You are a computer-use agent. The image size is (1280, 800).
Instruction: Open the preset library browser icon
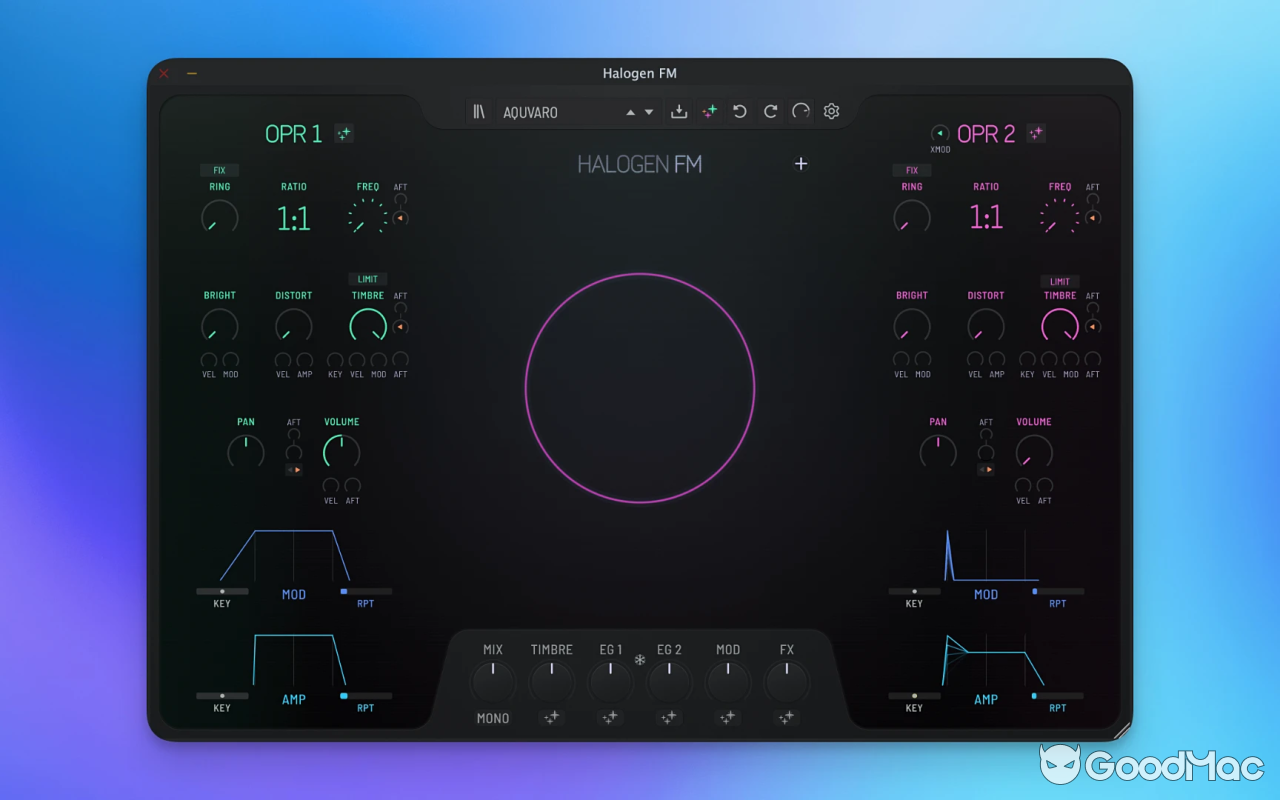click(x=479, y=111)
